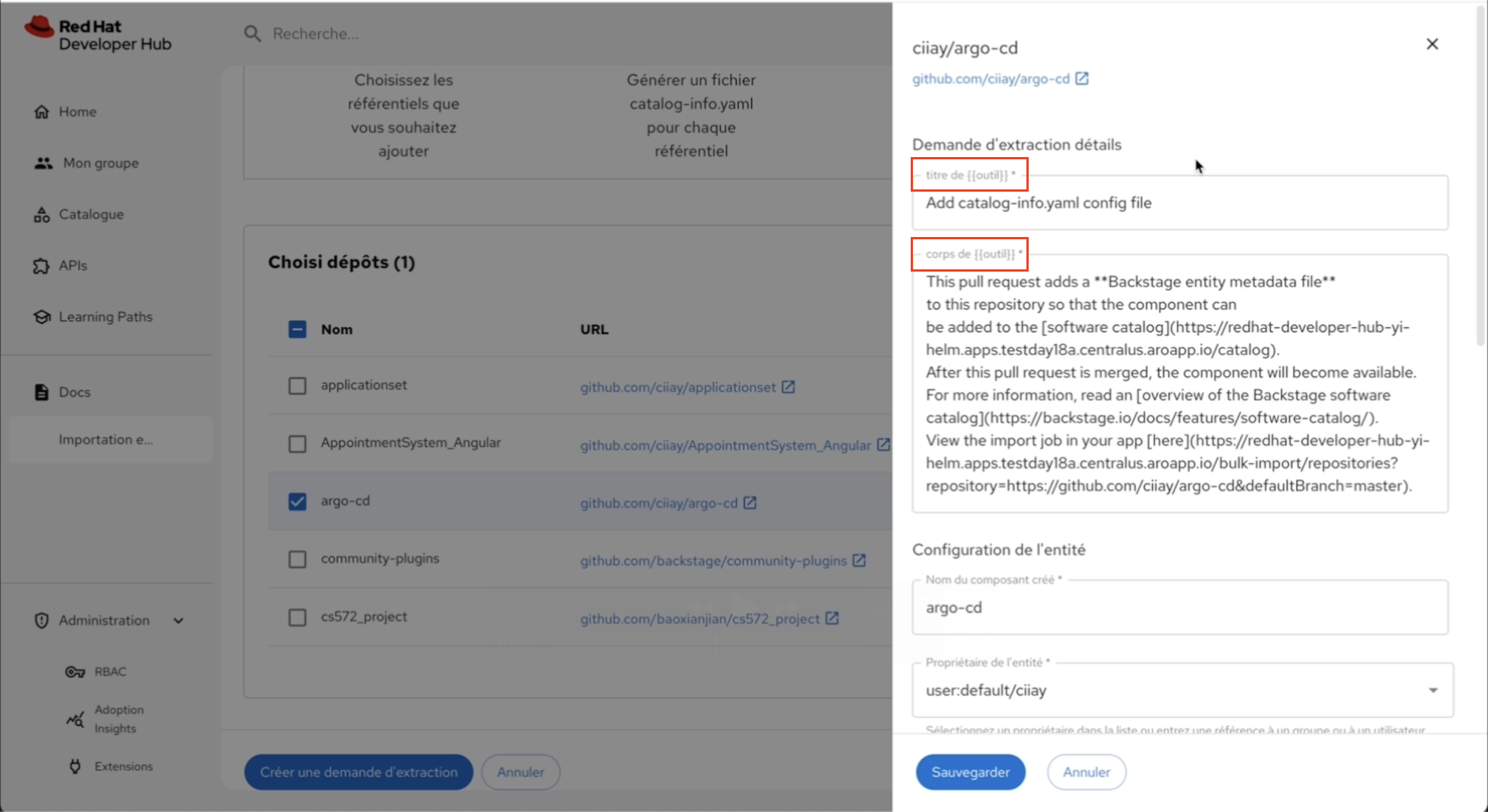Click the Learning Paths graduation cap icon

pyautogui.click(x=41, y=317)
